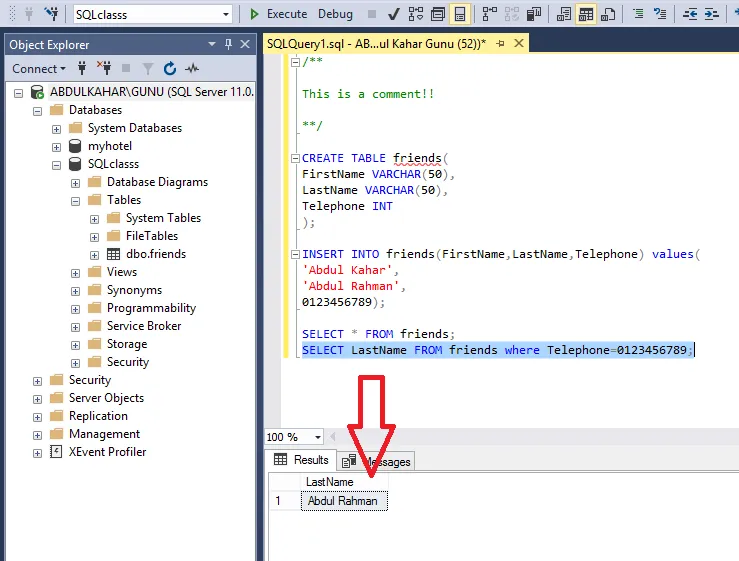Expand the Programmability folder

tap(75, 309)
